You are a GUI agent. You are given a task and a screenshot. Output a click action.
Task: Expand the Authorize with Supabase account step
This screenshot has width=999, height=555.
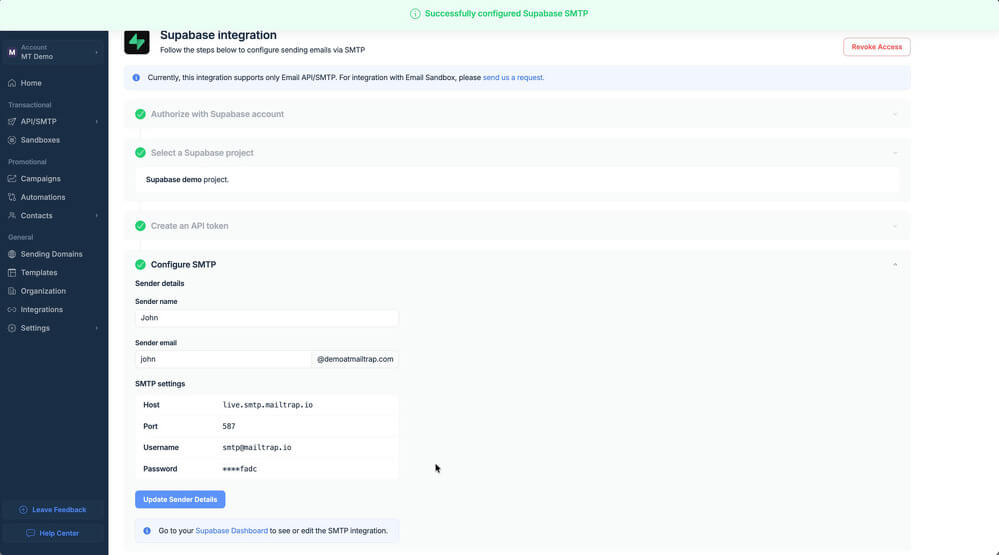(894, 114)
